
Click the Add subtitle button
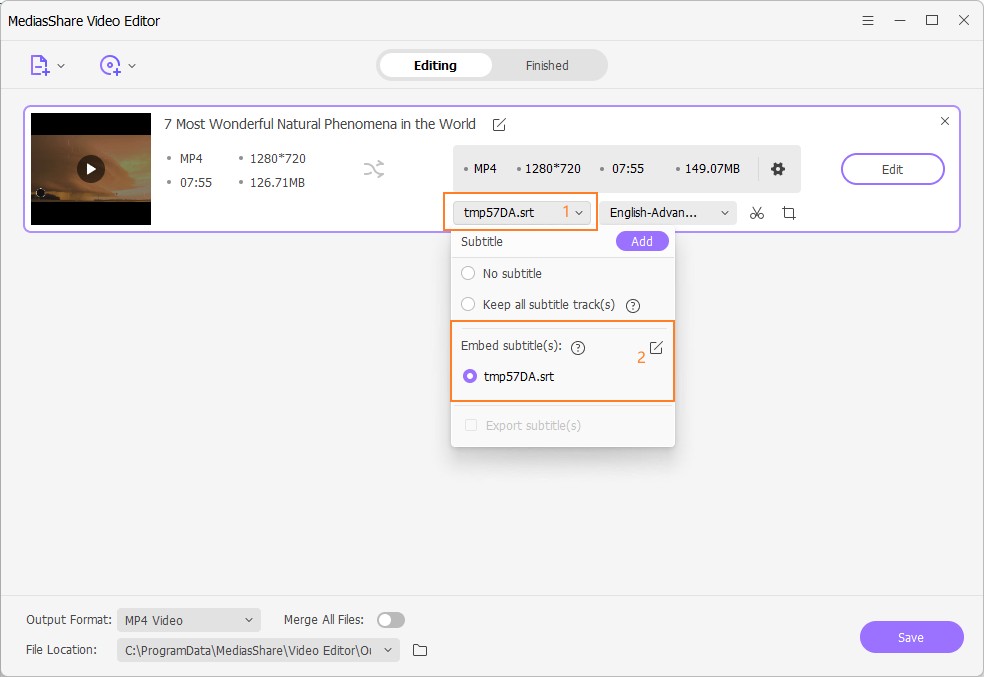[x=642, y=241]
